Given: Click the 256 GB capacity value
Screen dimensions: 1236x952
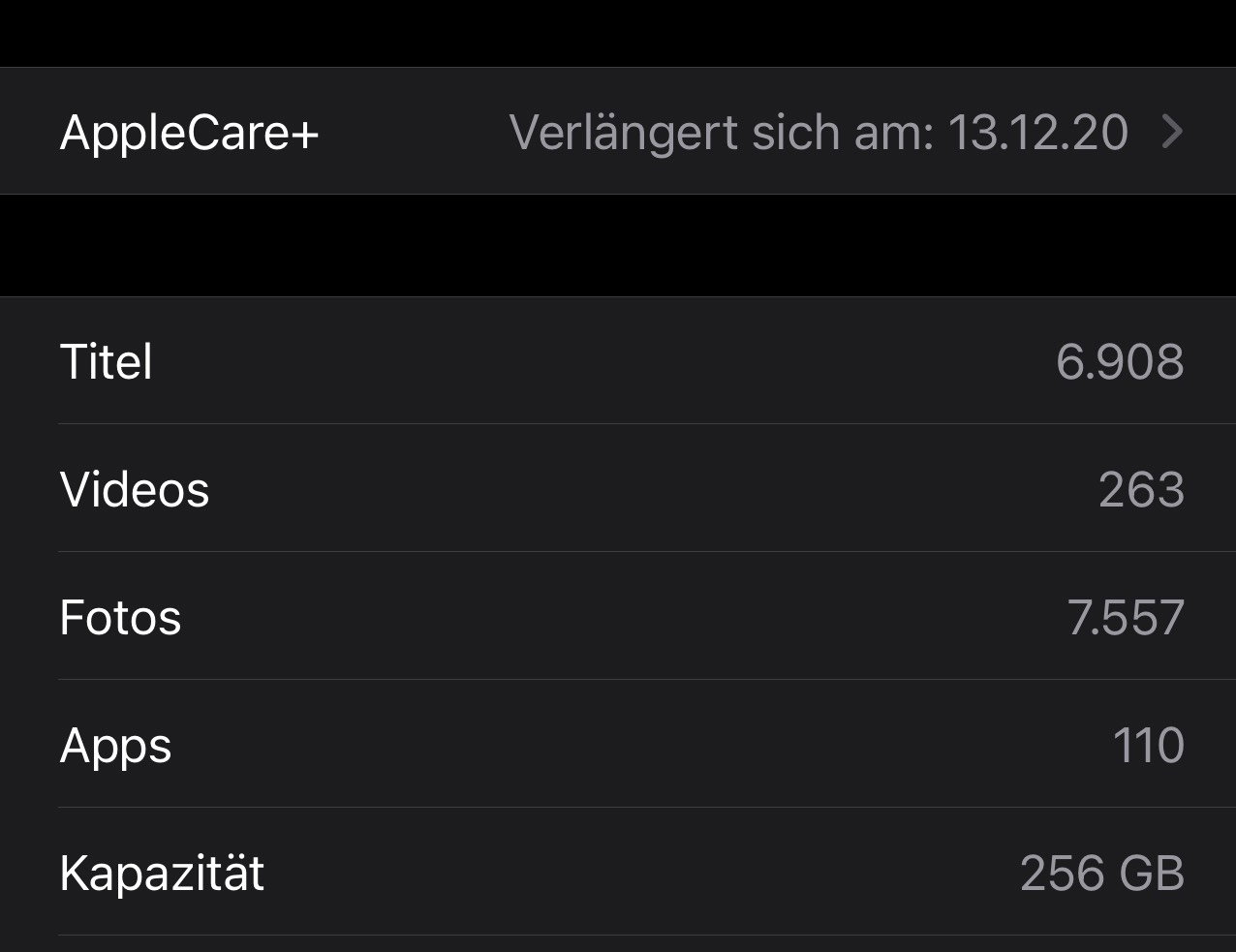Looking at the screenshot, I should (1102, 874).
